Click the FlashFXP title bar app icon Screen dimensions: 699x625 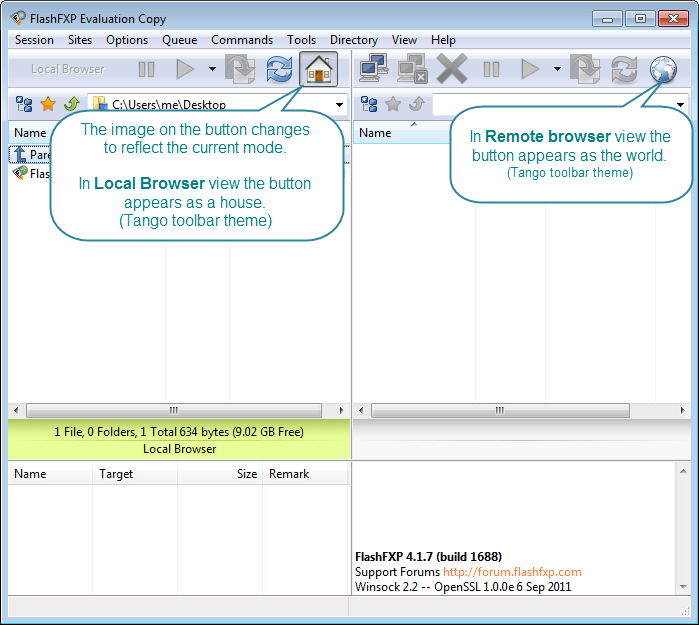(18, 18)
